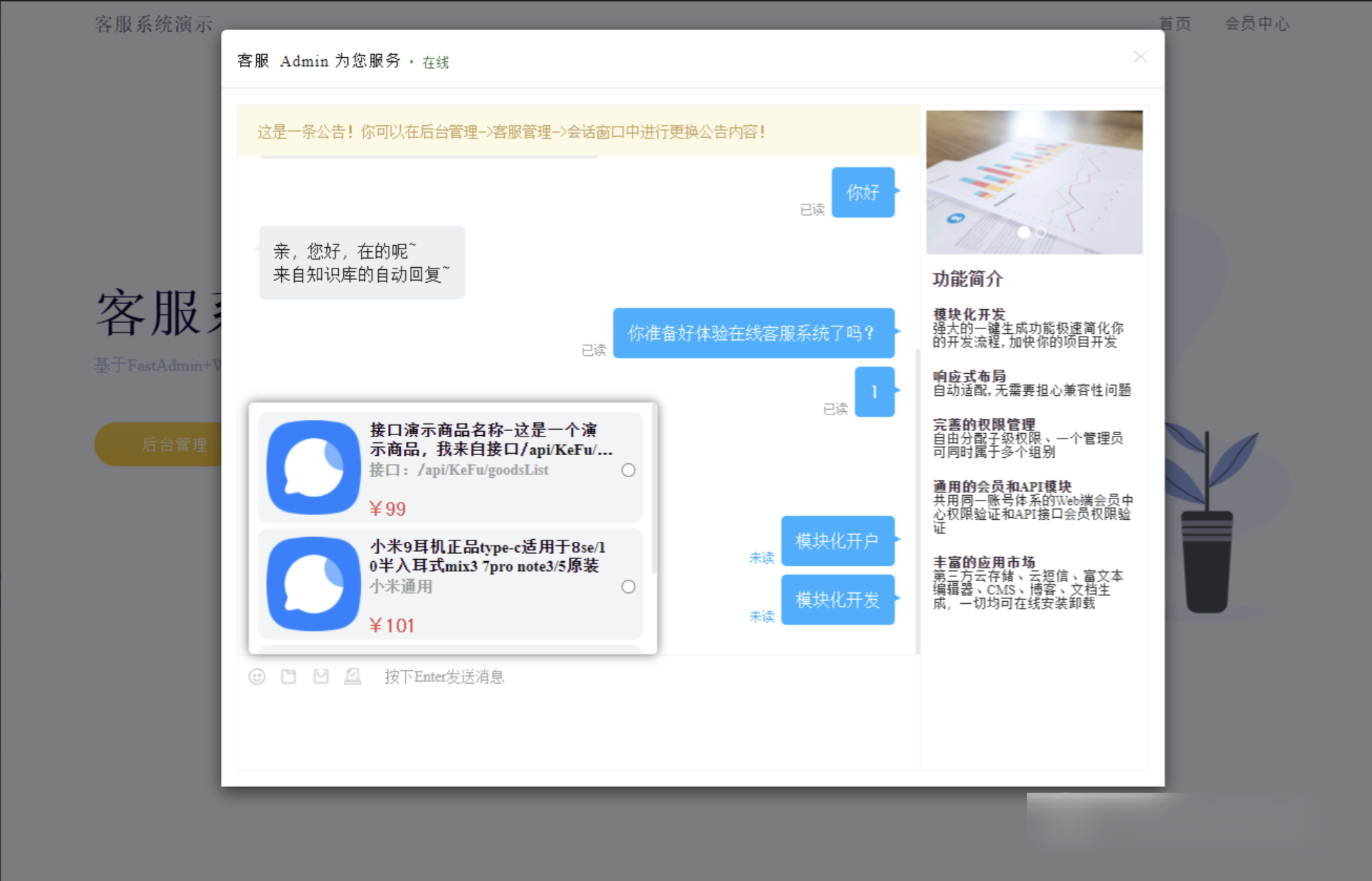This screenshot has height=881, width=1372.
Task: Click the product icon beside the ¥99 item
Action: pos(312,466)
